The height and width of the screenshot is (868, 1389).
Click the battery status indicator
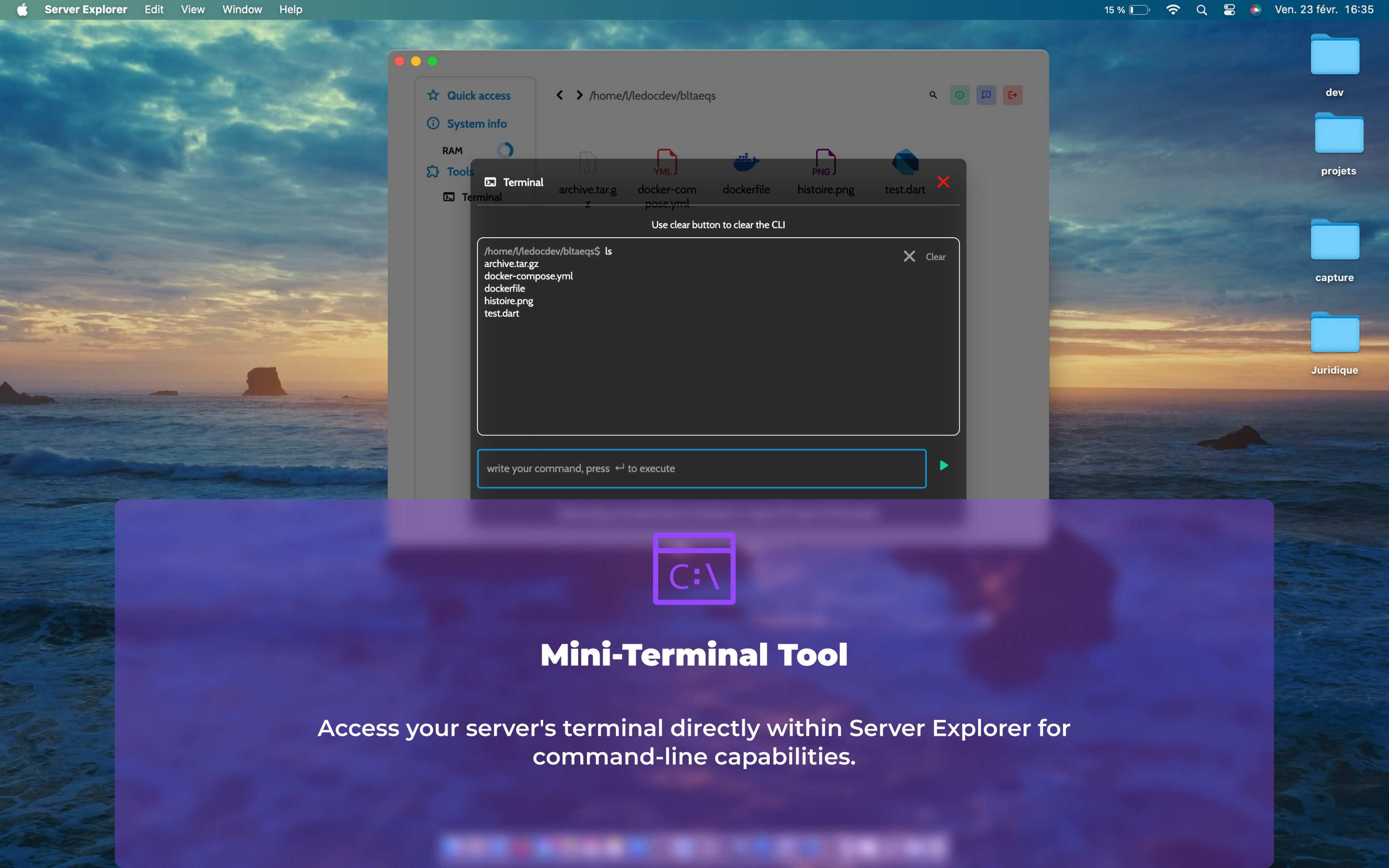click(x=1127, y=10)
